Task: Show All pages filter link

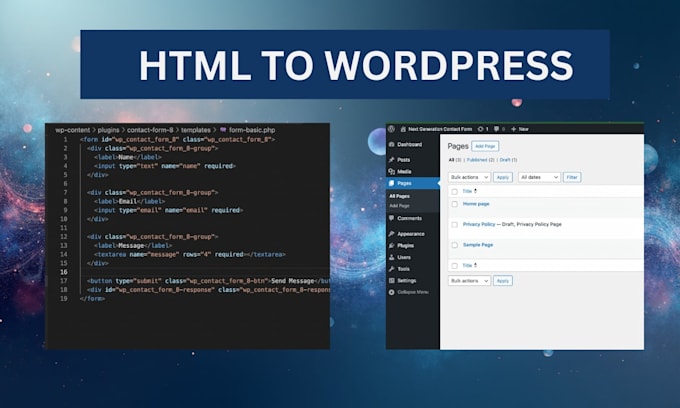Action: pos(451,160)
